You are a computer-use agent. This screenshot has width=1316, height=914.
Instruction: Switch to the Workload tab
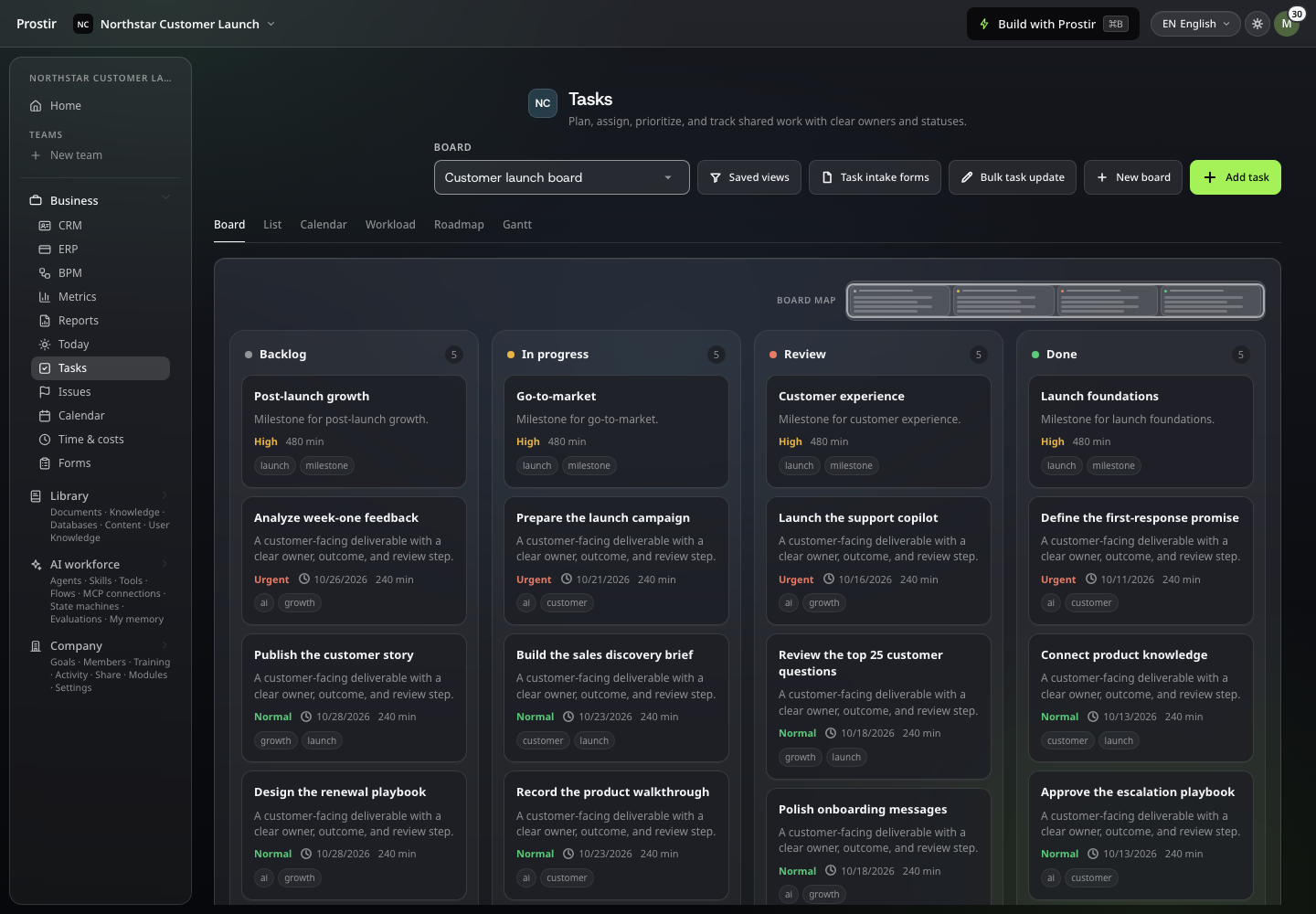point(390,225)
